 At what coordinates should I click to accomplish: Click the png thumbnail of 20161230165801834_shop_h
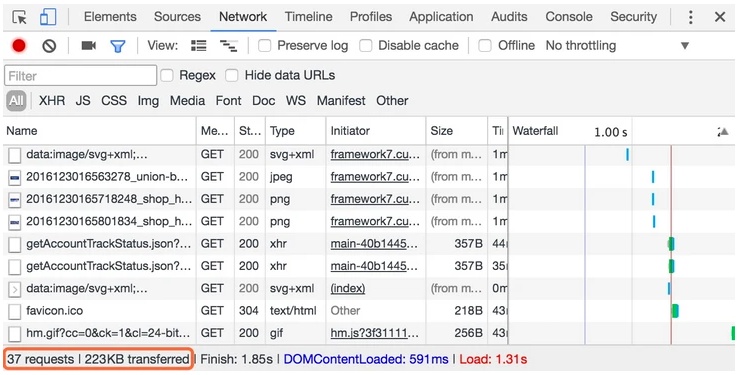coord(15,222)
